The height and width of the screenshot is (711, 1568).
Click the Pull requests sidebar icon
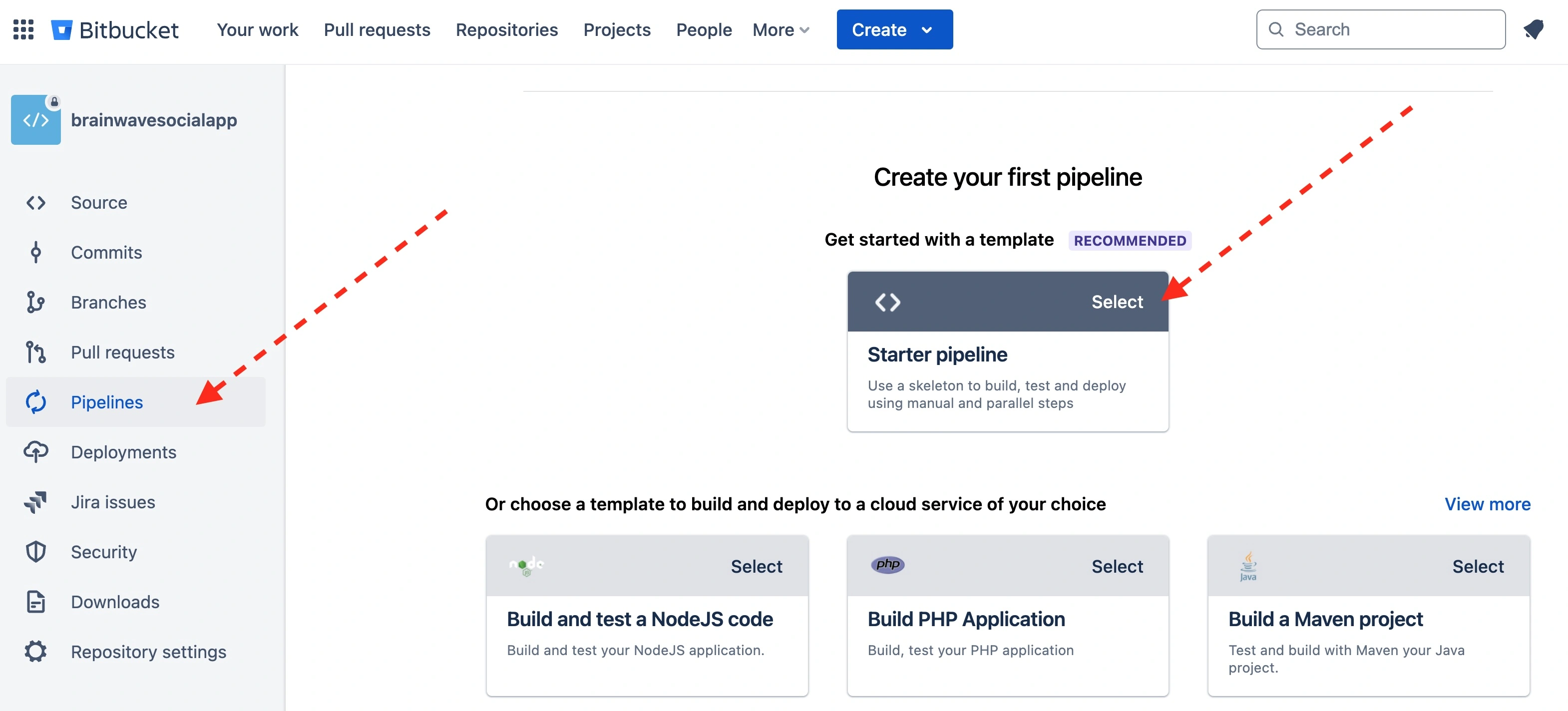pos(36,353)
